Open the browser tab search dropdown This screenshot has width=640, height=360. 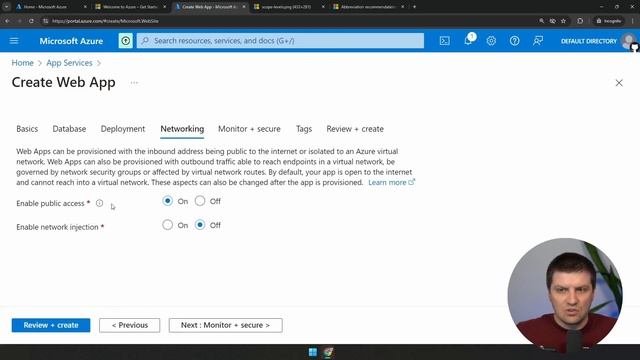7,7
